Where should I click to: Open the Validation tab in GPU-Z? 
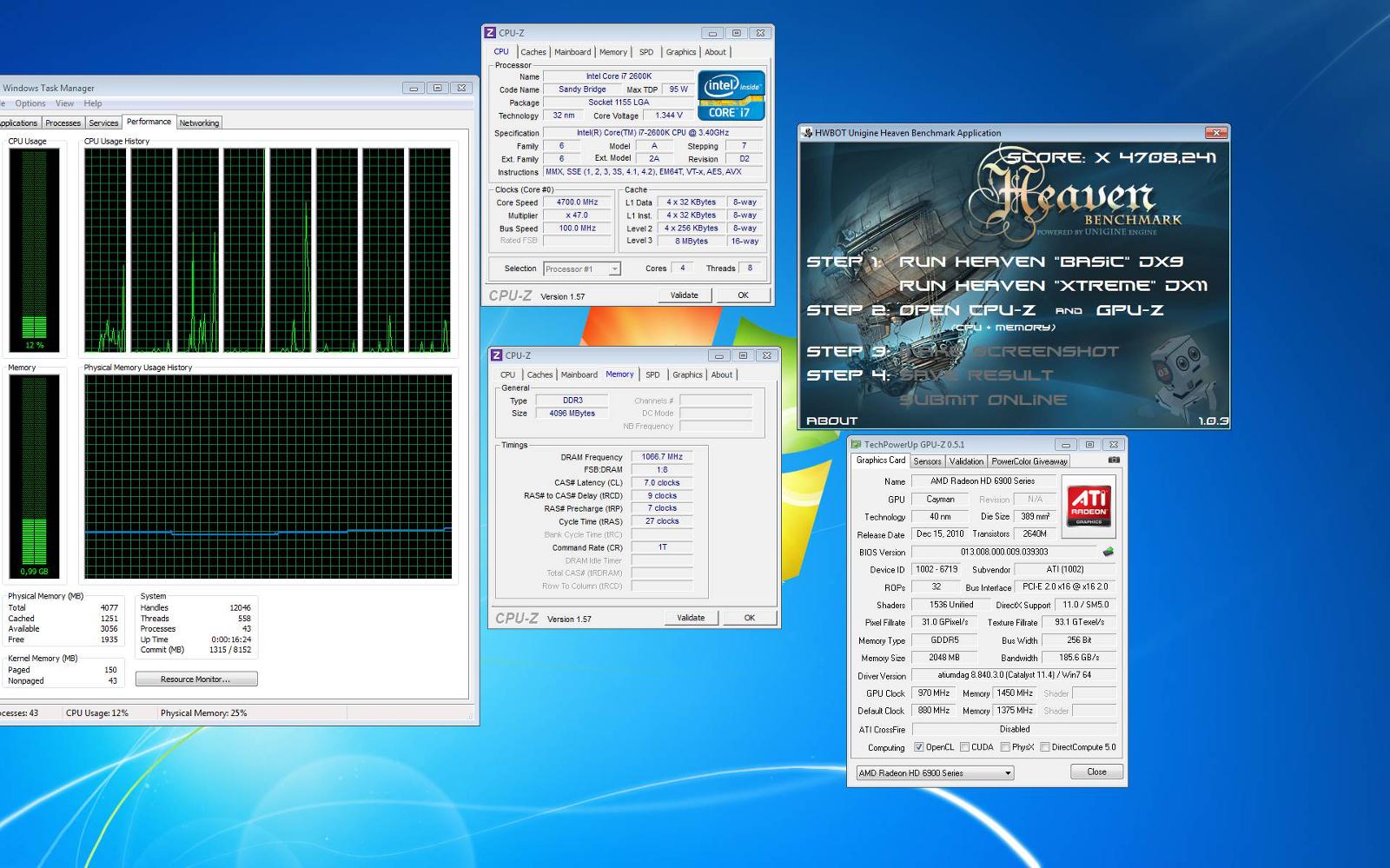966,461
